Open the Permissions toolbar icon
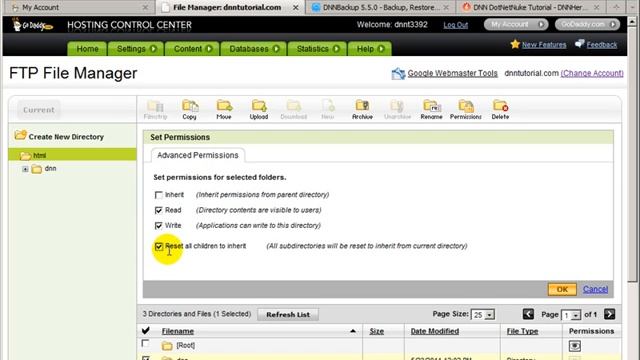Viewport: 640px width, 360px height. coord(466,109)
